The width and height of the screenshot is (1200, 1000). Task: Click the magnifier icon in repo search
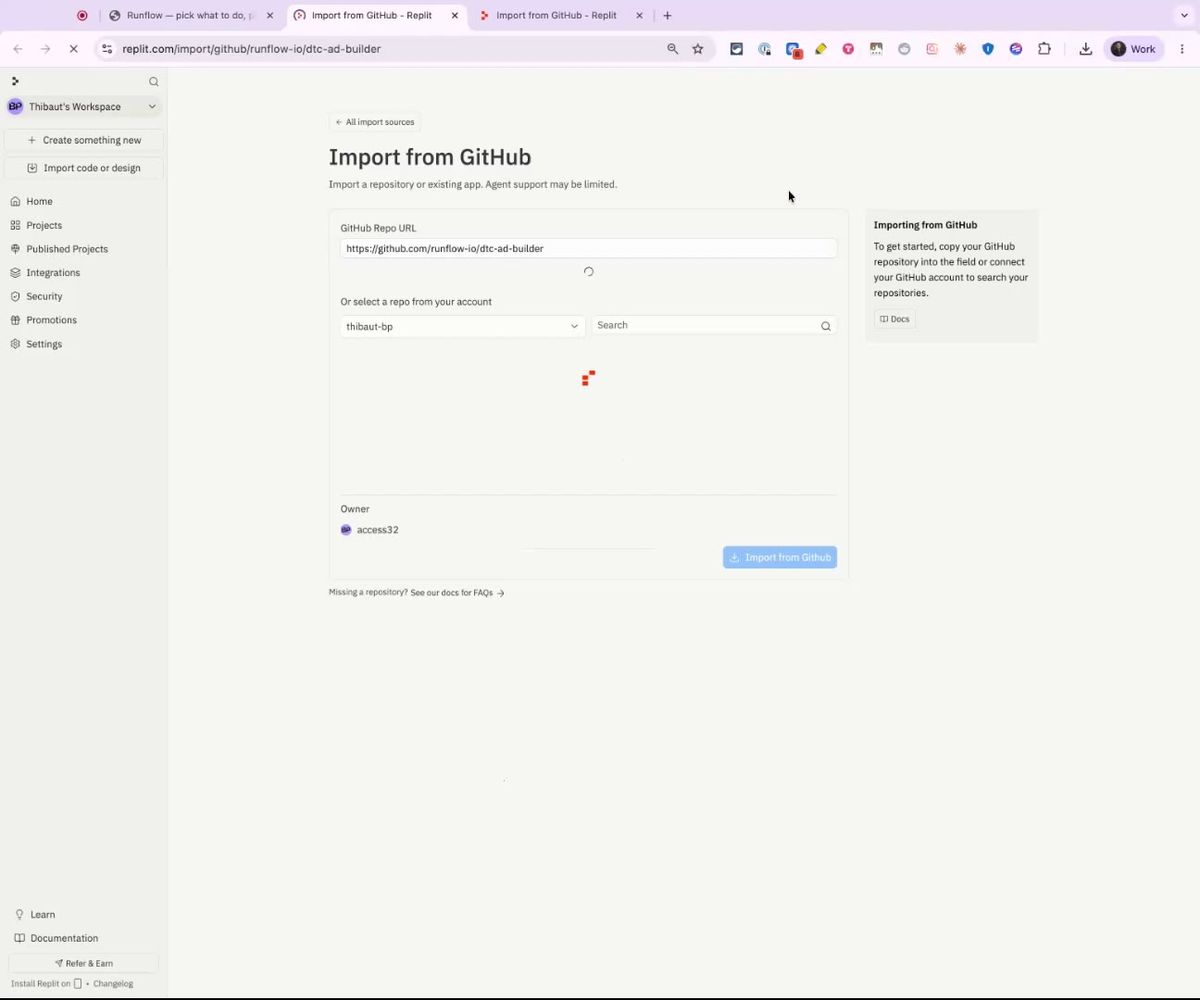tap(826, 326)
